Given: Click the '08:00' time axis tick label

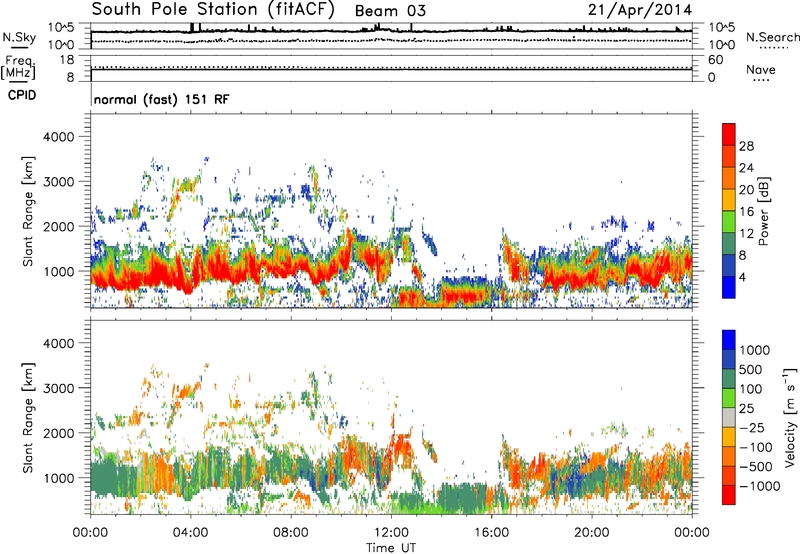Looking at the screenshot, I should click(291, 533).
